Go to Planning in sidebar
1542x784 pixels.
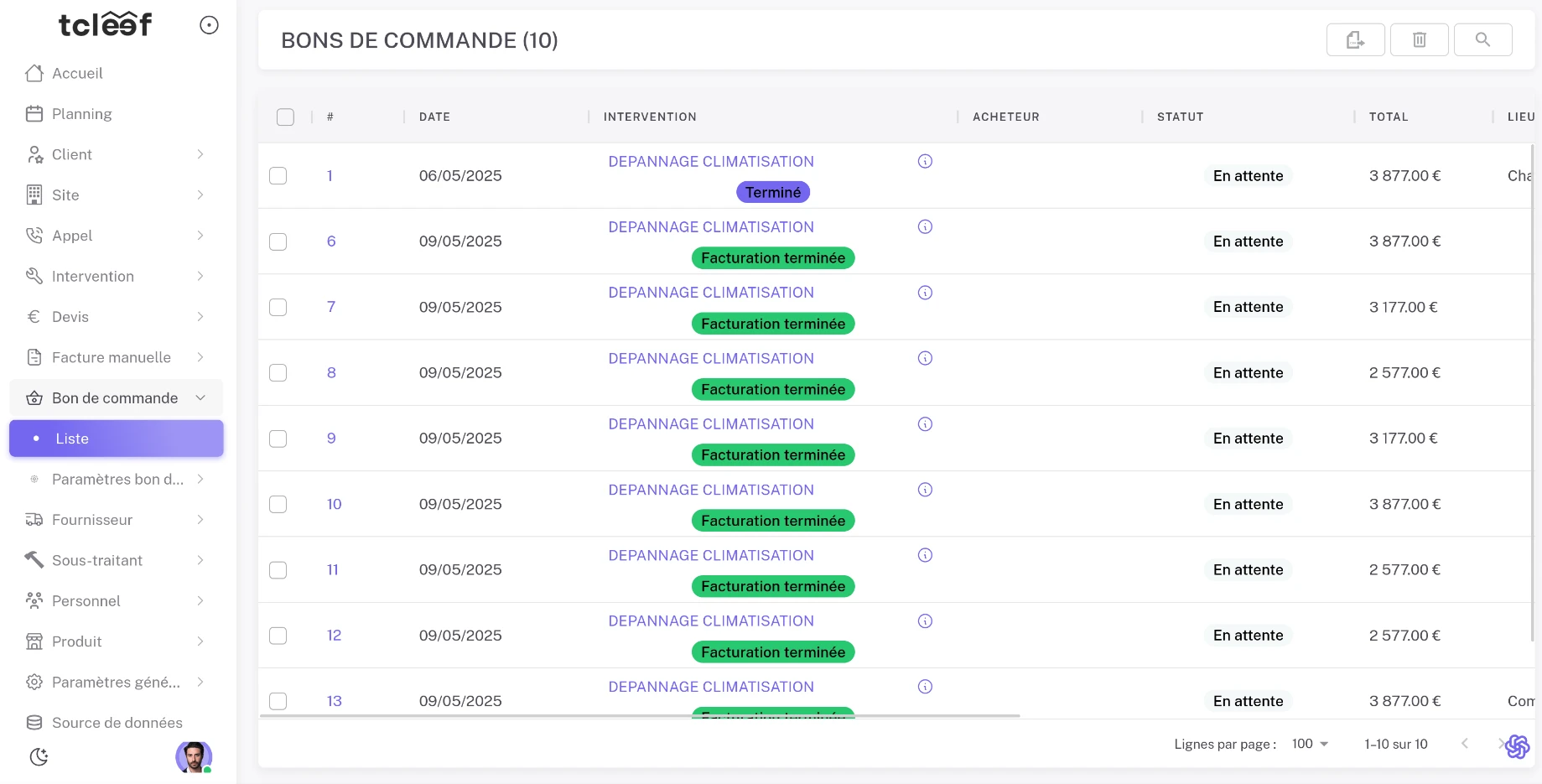81,114
